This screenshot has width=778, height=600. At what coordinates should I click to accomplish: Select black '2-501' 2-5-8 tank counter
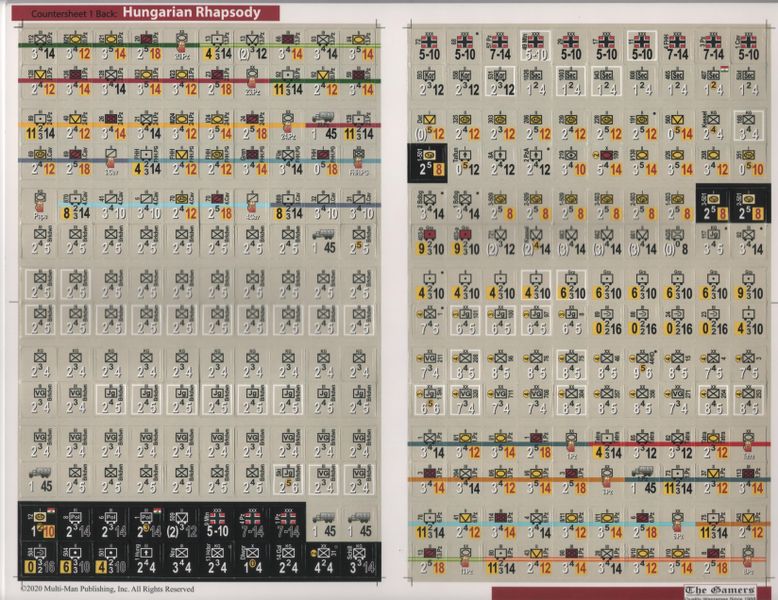tap(749, 204)
